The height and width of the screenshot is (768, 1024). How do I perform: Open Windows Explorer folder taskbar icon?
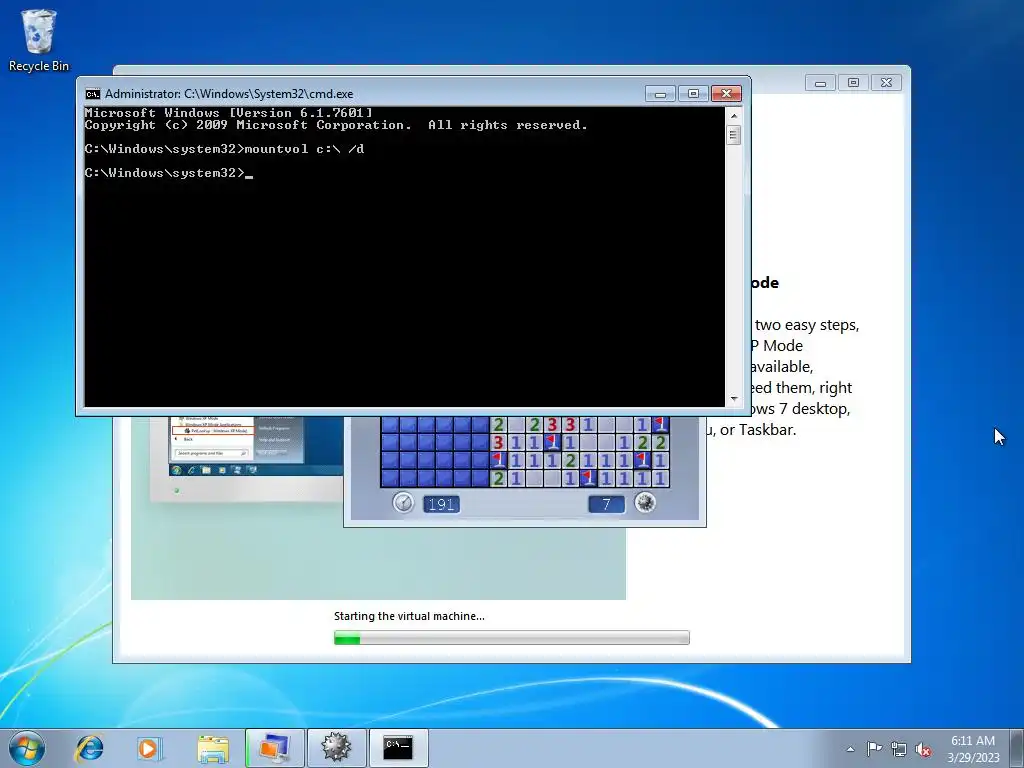213,748
